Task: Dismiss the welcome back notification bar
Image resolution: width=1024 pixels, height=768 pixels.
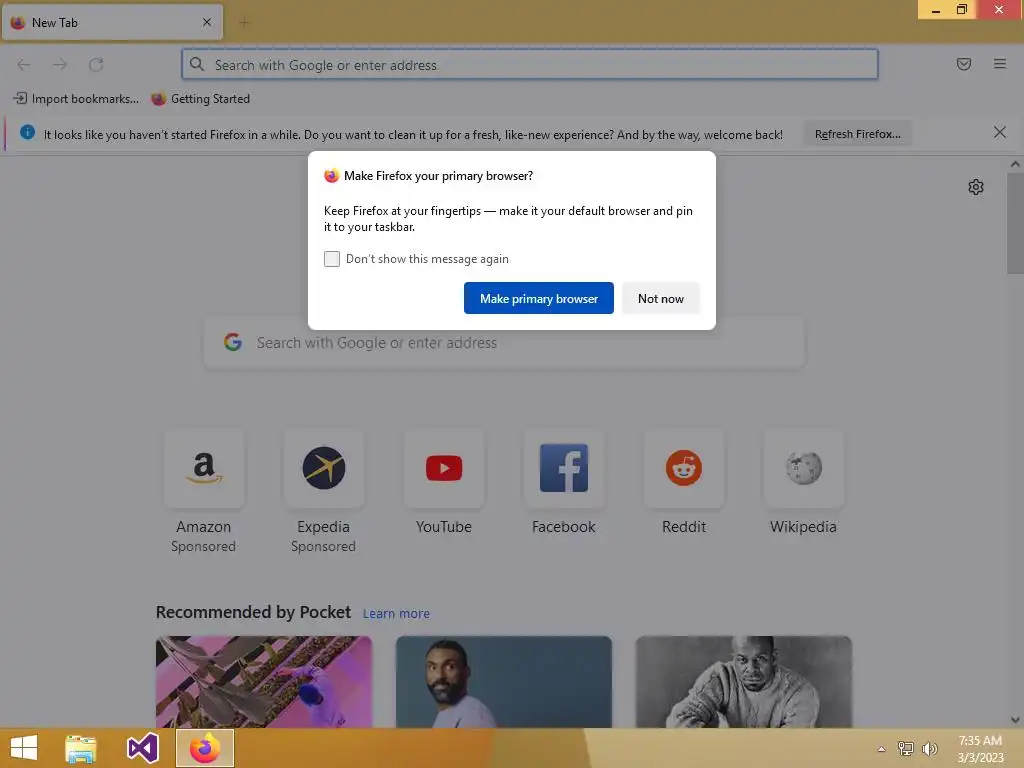Action: (999, 133)
